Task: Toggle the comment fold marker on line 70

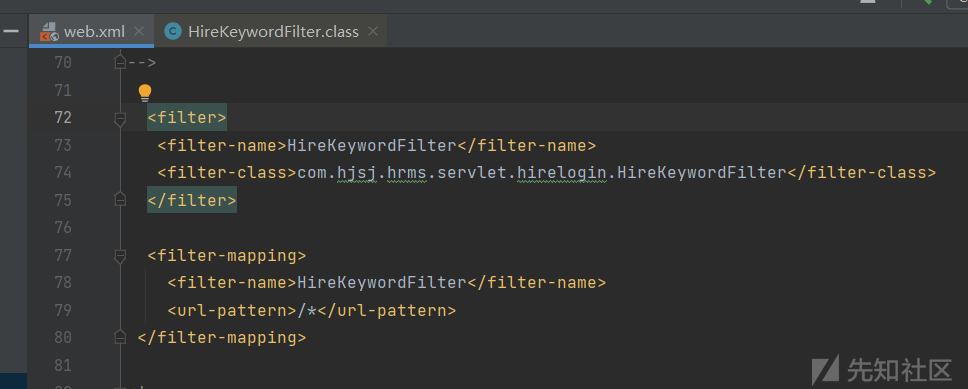Action: coord(120,62)
